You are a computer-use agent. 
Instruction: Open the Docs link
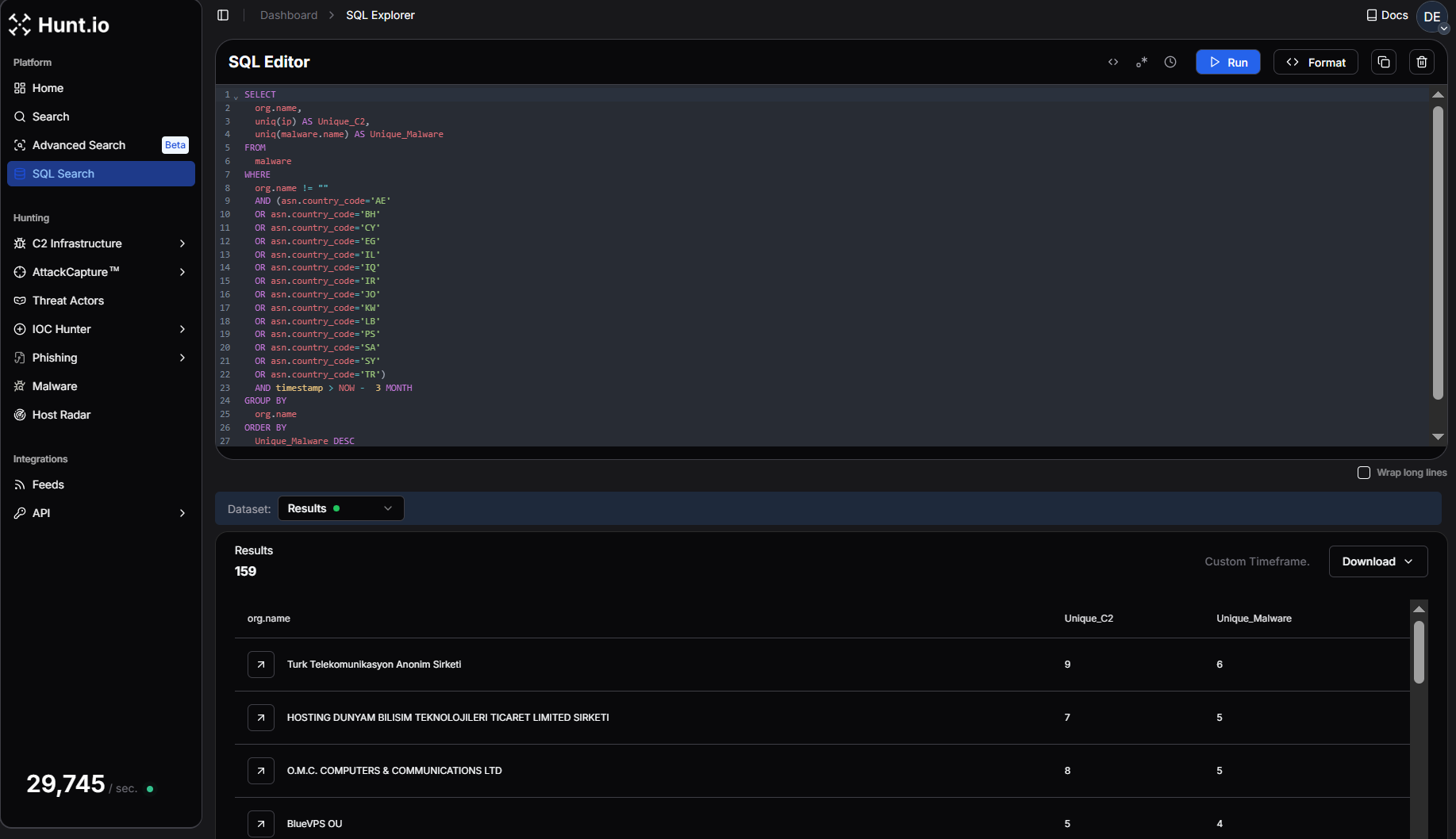point(1387,15)
